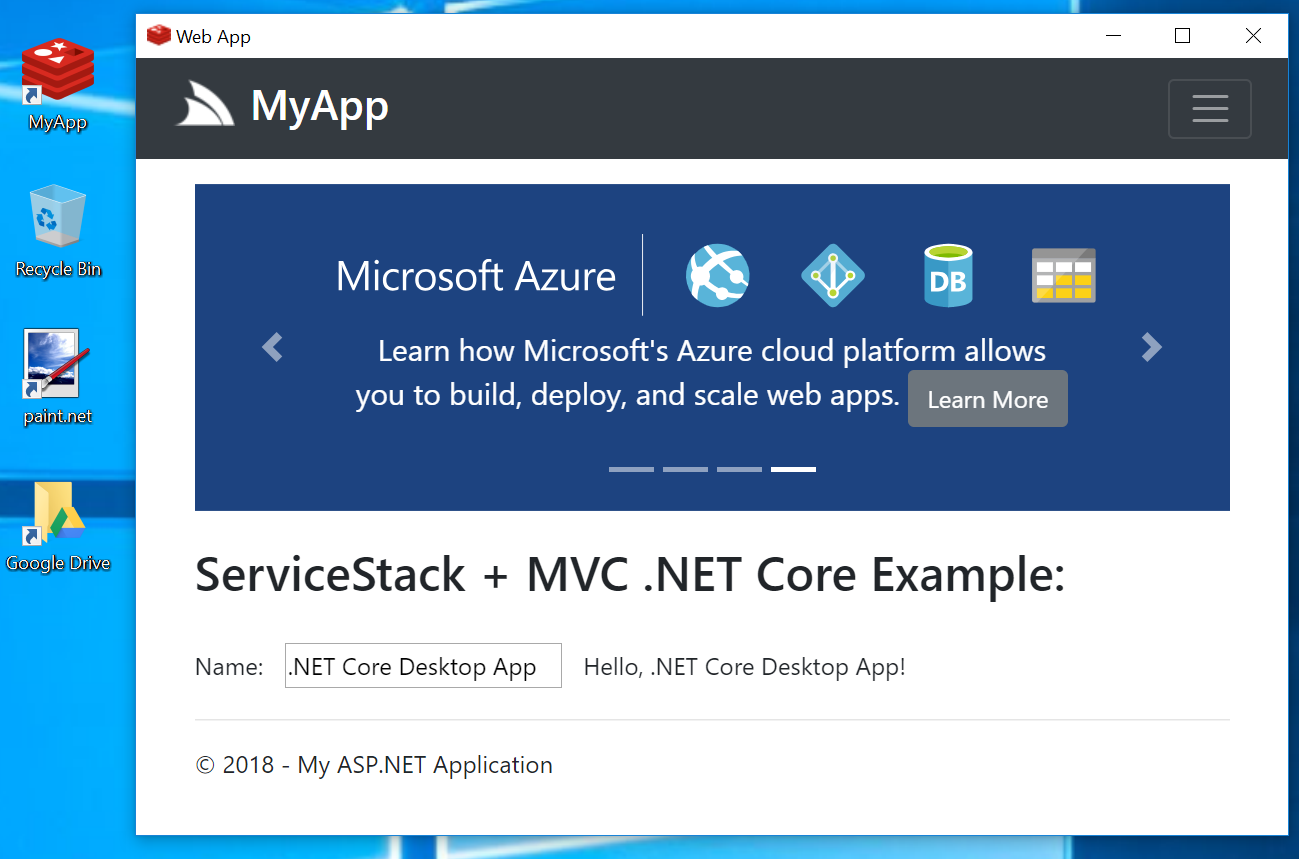Image resolution: width=1299 pixels, height=859 pixels.
Task: Close the Web App window
Action: click(x=1253, y=36)
